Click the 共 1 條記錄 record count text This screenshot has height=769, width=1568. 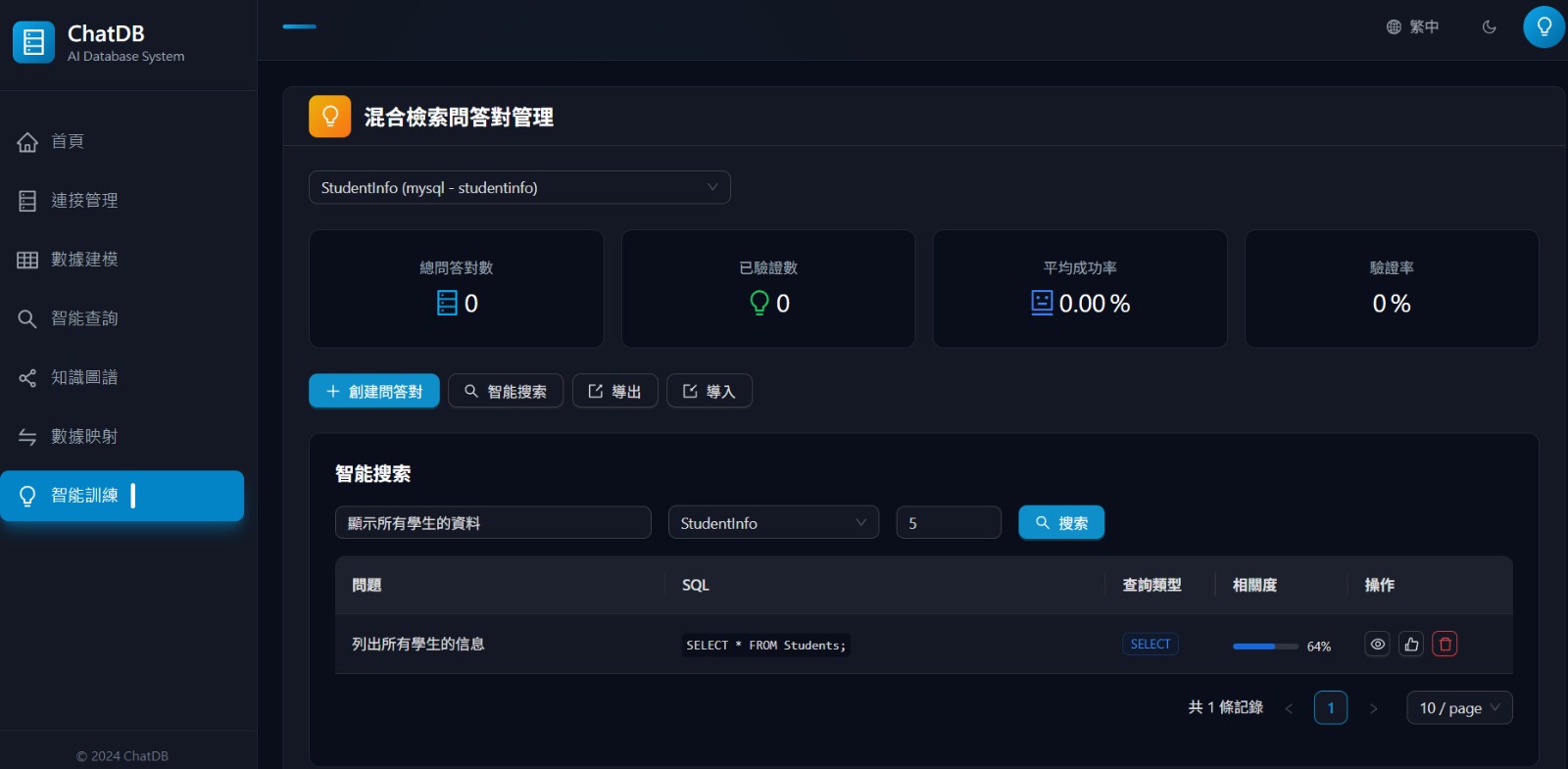(1225, 707)
